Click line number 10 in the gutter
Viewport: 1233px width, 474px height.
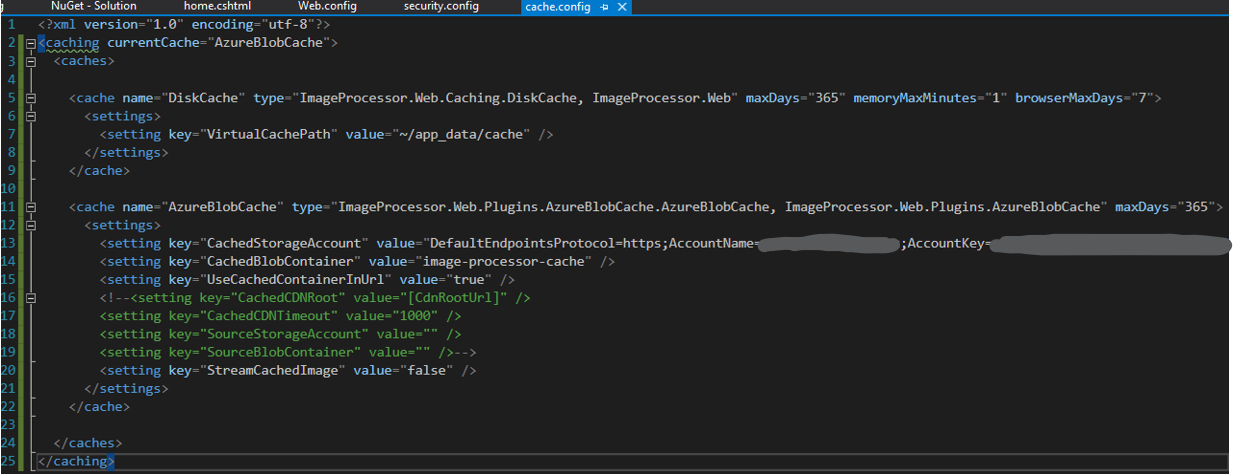[8, 189]
